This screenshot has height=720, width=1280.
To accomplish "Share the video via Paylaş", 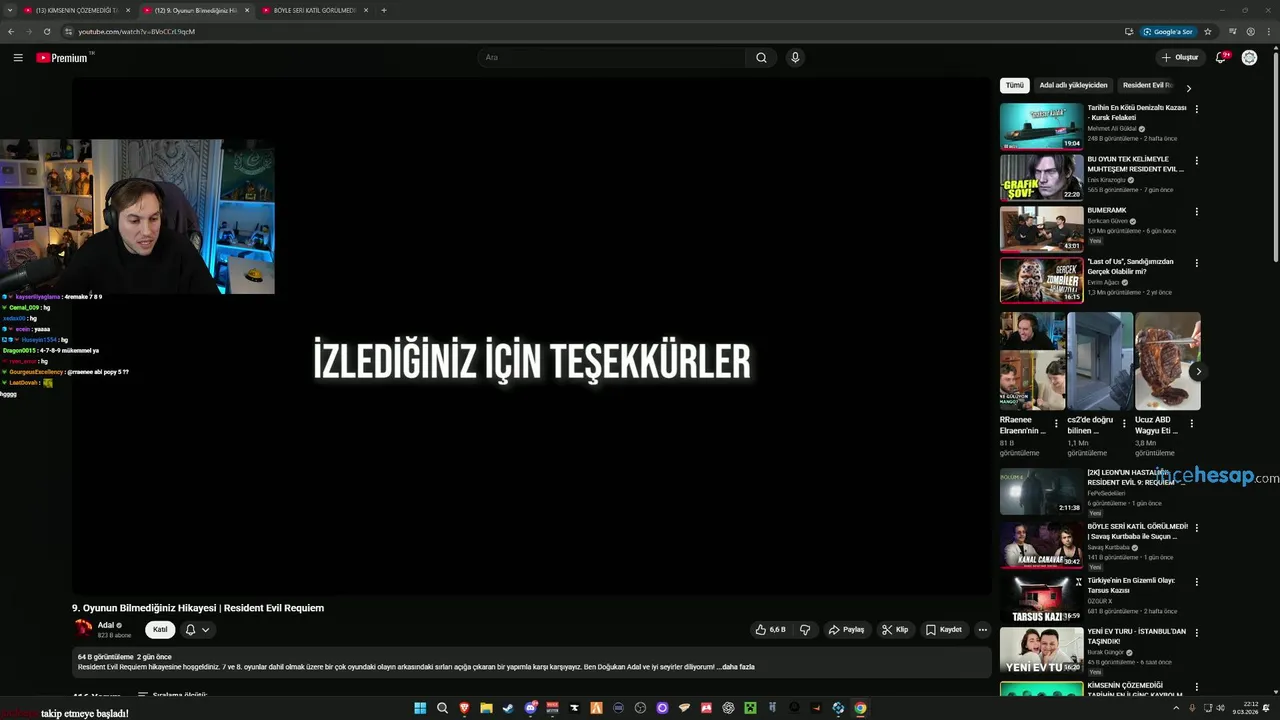I will point(846,630).
